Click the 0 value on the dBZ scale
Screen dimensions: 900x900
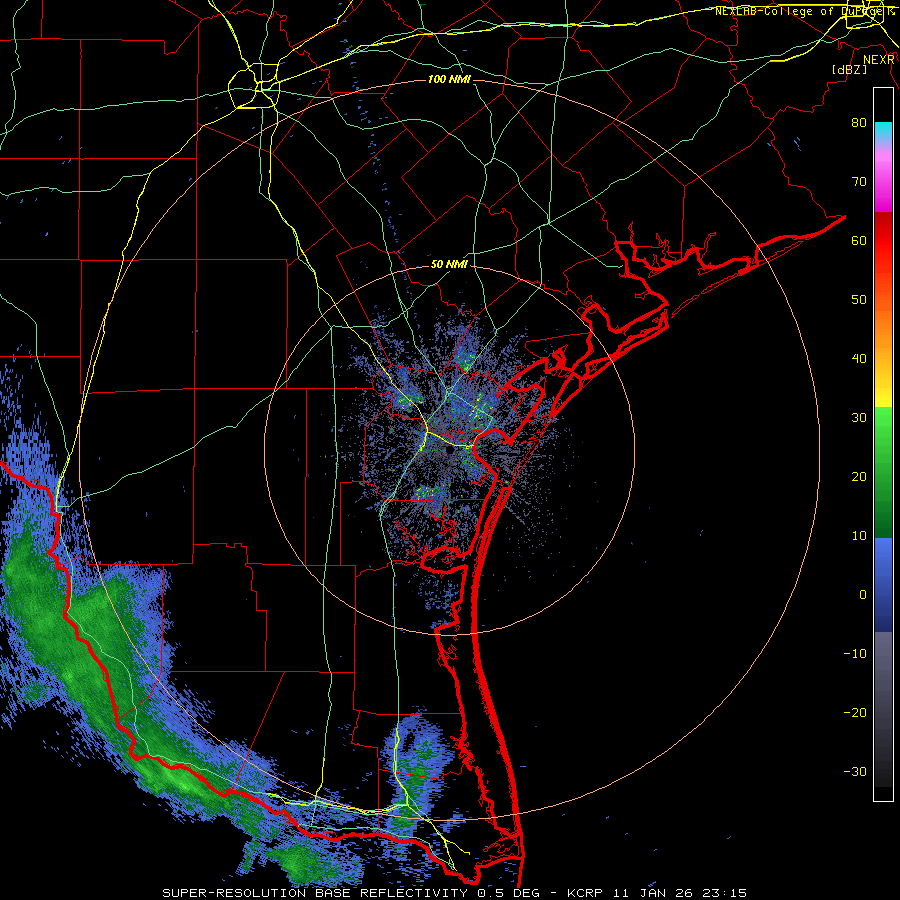863,595
